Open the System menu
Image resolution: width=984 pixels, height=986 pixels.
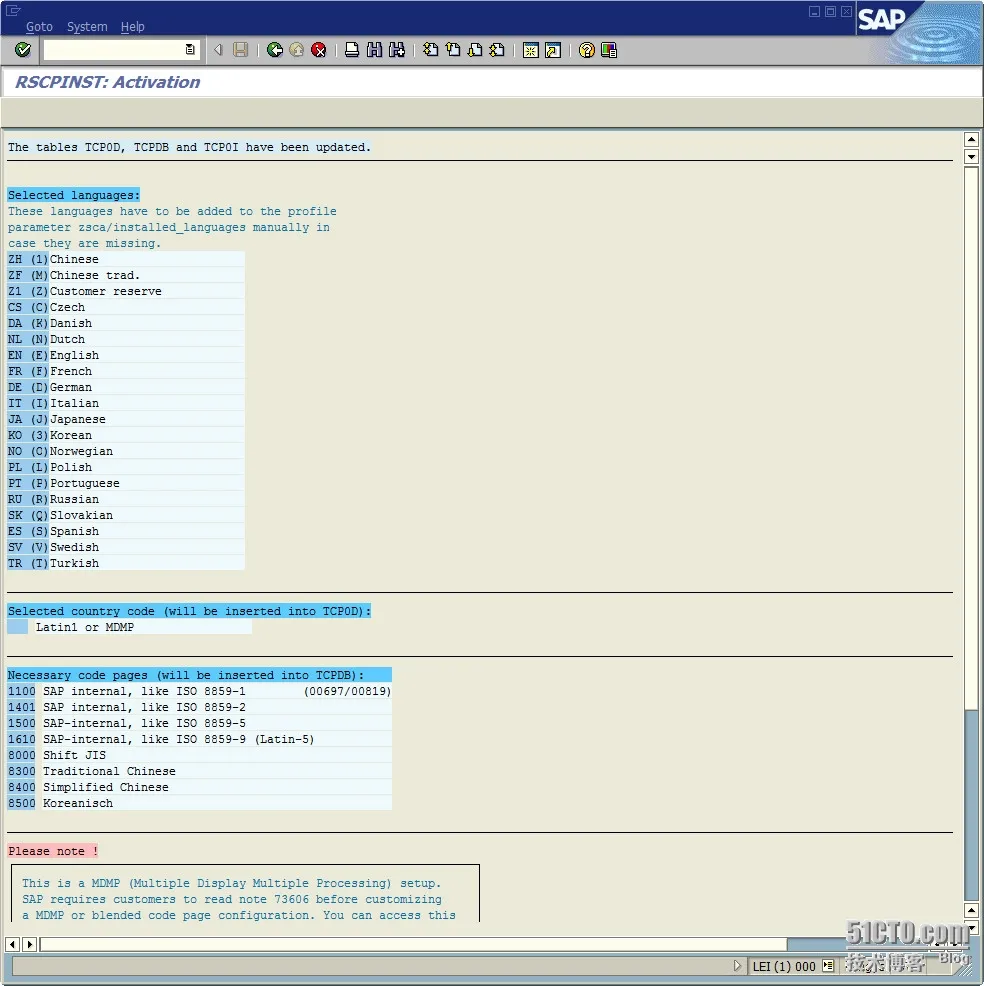87,26
